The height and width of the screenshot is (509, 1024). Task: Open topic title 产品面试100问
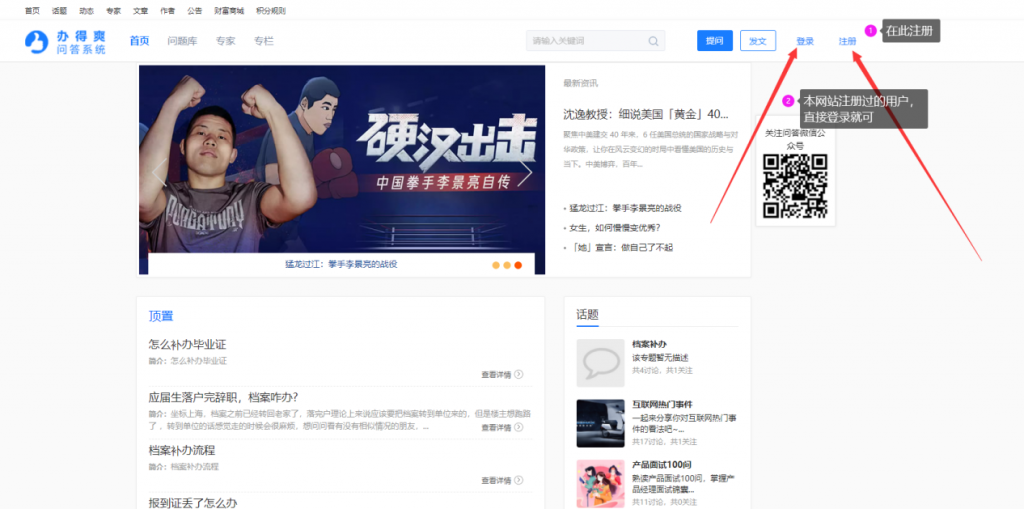(x=662, y=465)
